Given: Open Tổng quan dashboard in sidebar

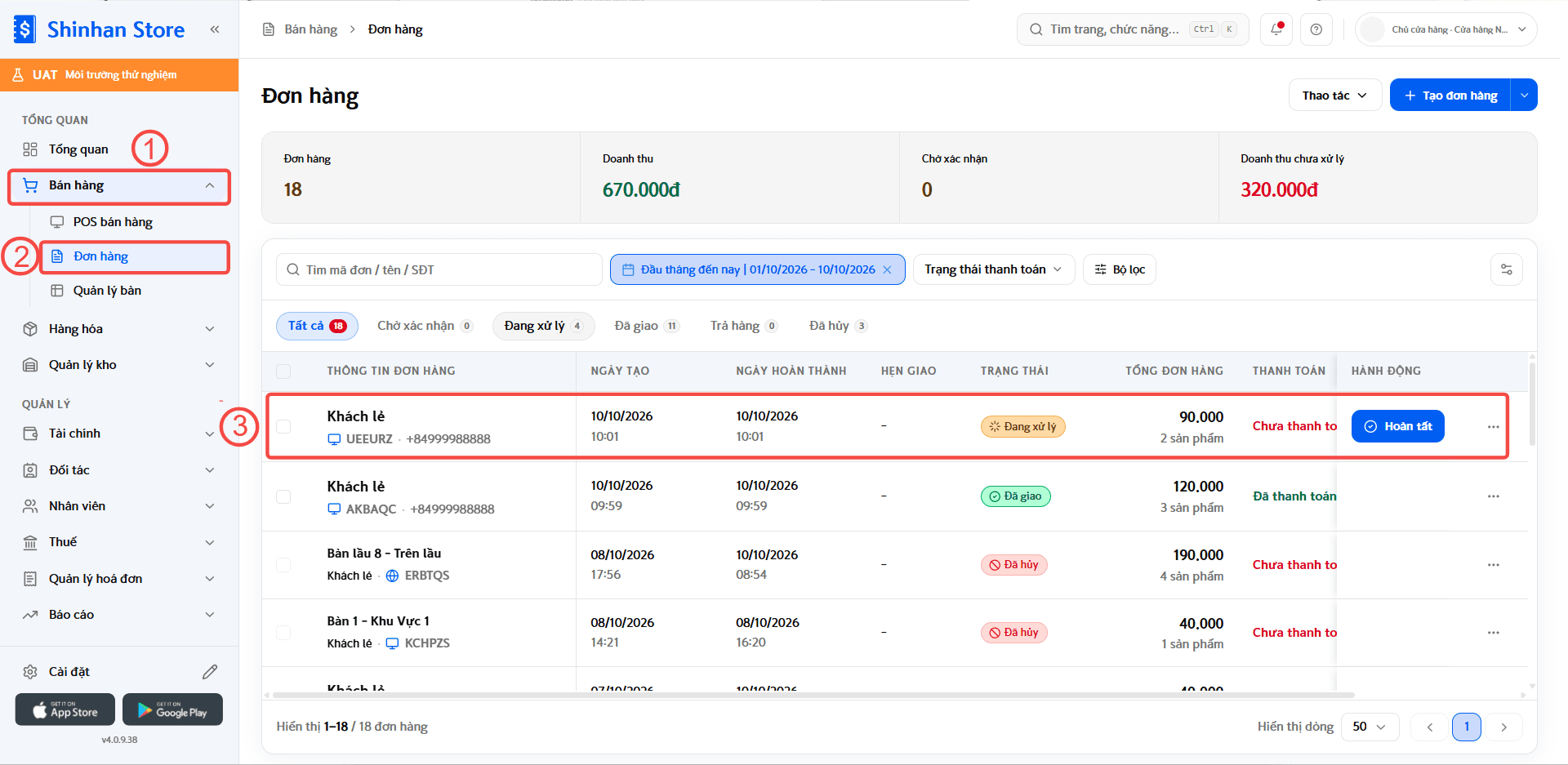Looking at the screenshot, I should click(x=78, y=149).
